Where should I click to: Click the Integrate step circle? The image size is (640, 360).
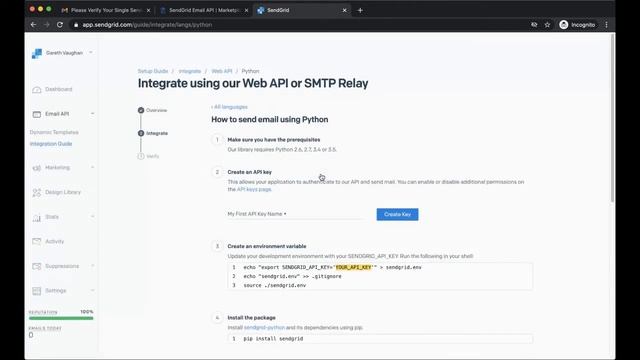141,133
